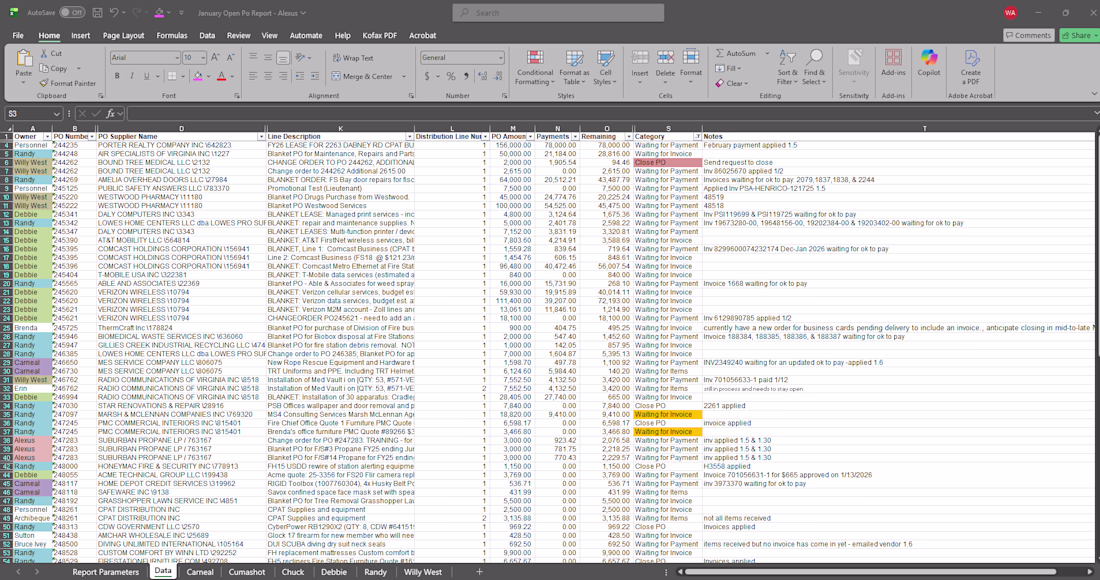Viewport: 1100px width, 580px height.
Task: Click AutoSum
Action: 735,53
